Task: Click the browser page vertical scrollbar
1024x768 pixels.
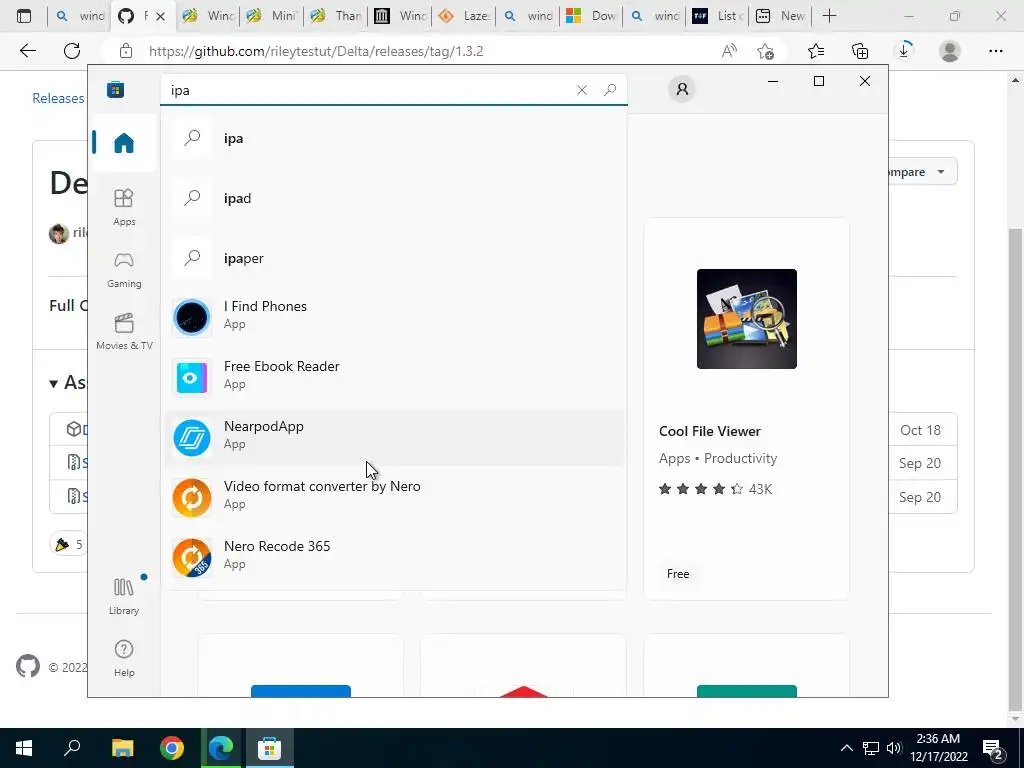Action: pyautogui.click(x=1015, y=468)
